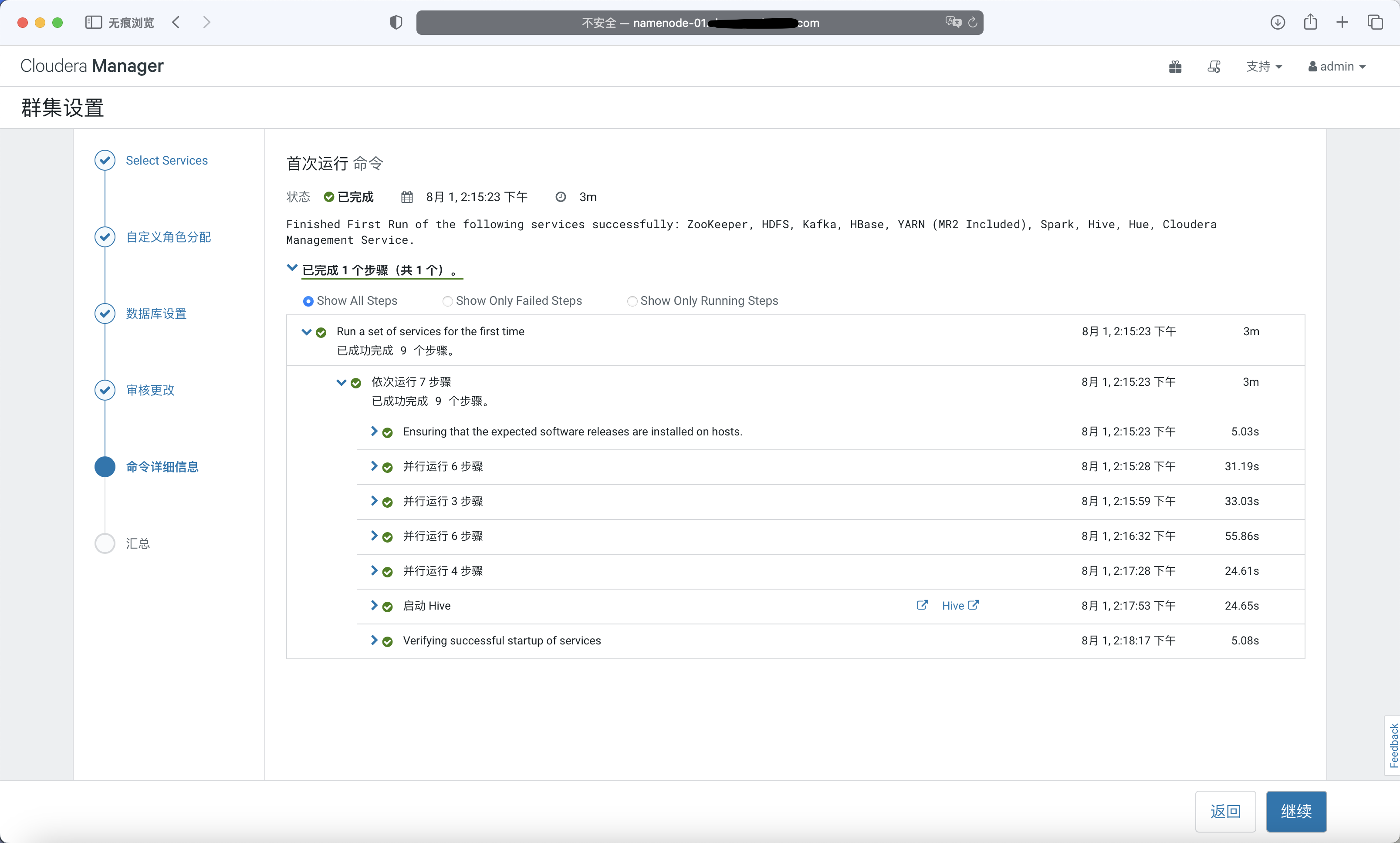Screen dimensions: 1400x843
Task: Open the running commands icon in header
Action: 1214,67
